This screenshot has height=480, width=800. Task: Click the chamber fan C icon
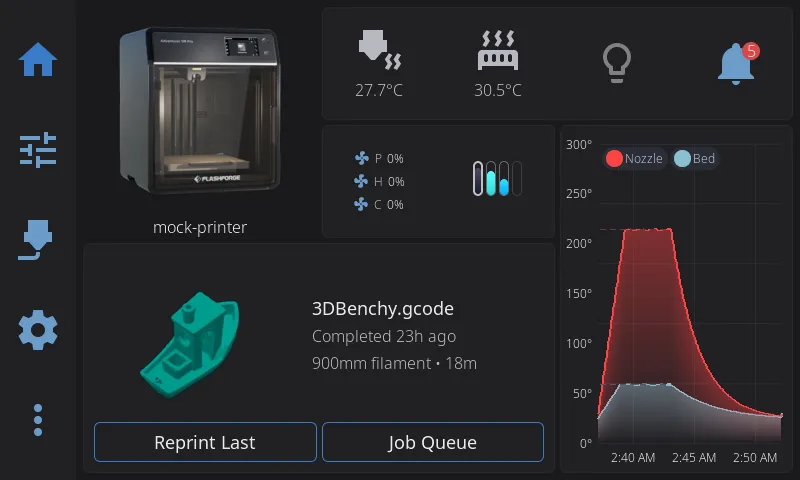[361, 205]
